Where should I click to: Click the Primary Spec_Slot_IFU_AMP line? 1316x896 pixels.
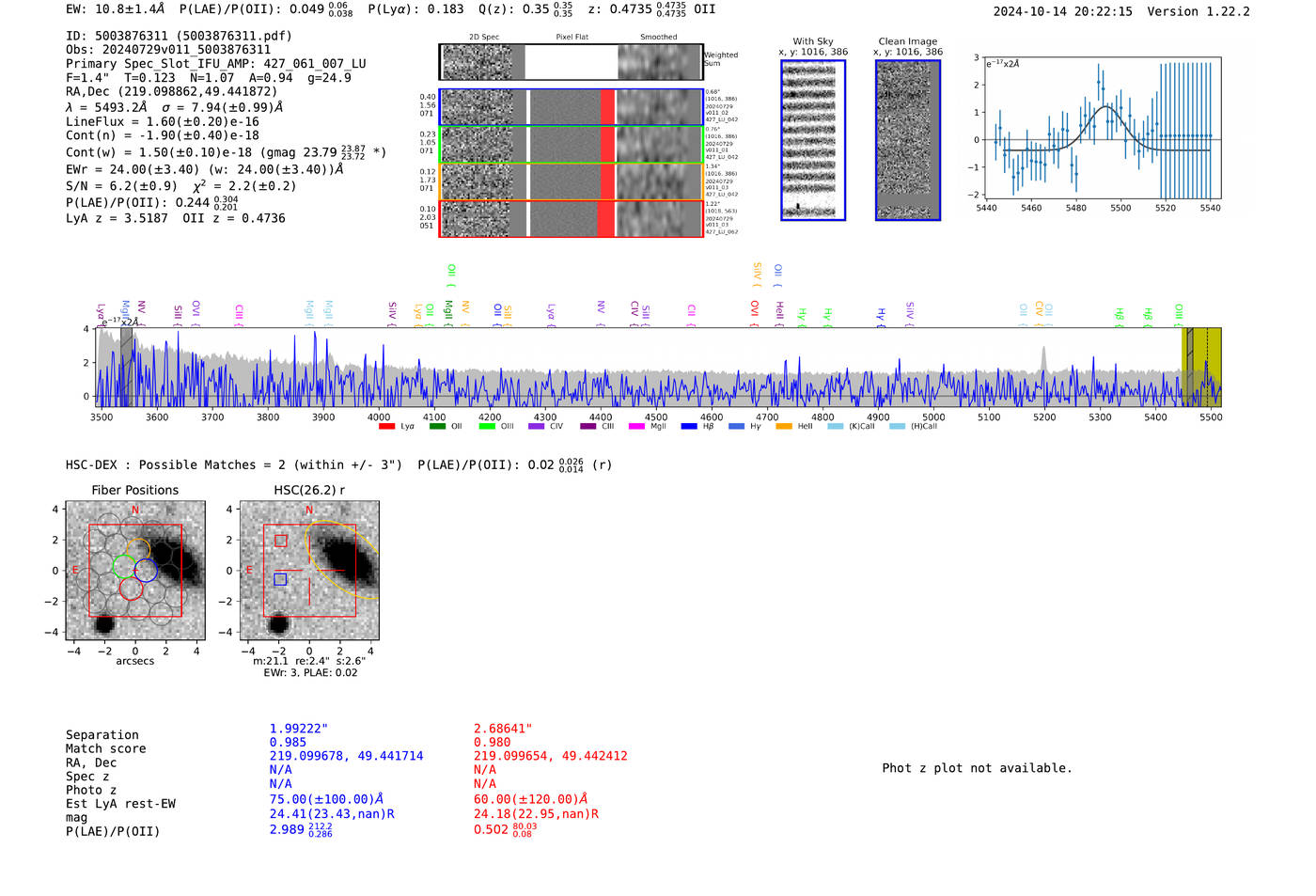click(216, 64)
